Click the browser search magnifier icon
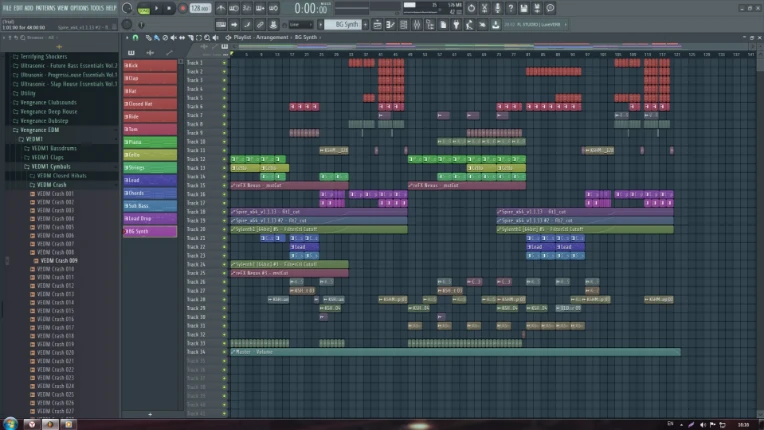This screenshot has height=430, width=764. click(22, 37)
